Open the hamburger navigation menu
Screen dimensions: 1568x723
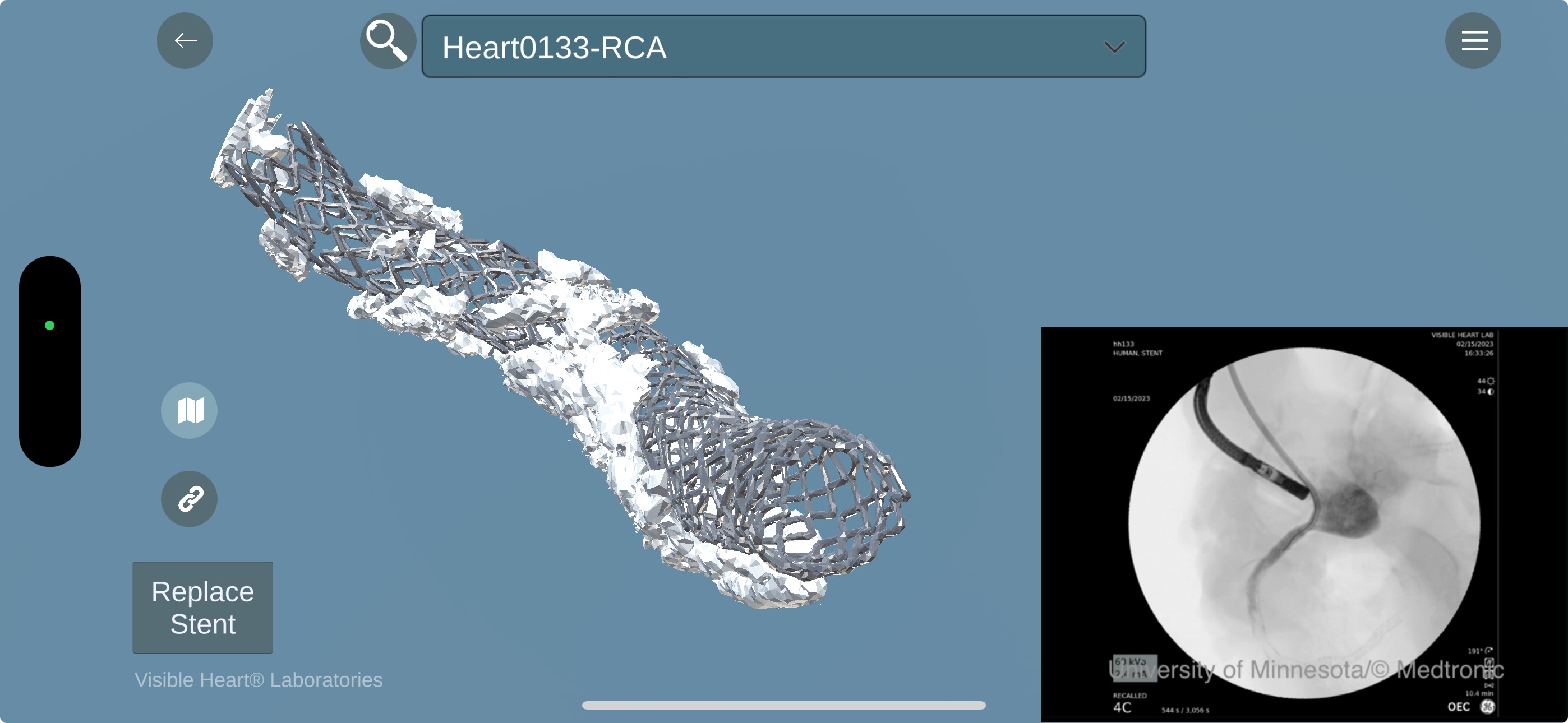click(1473, 40)
